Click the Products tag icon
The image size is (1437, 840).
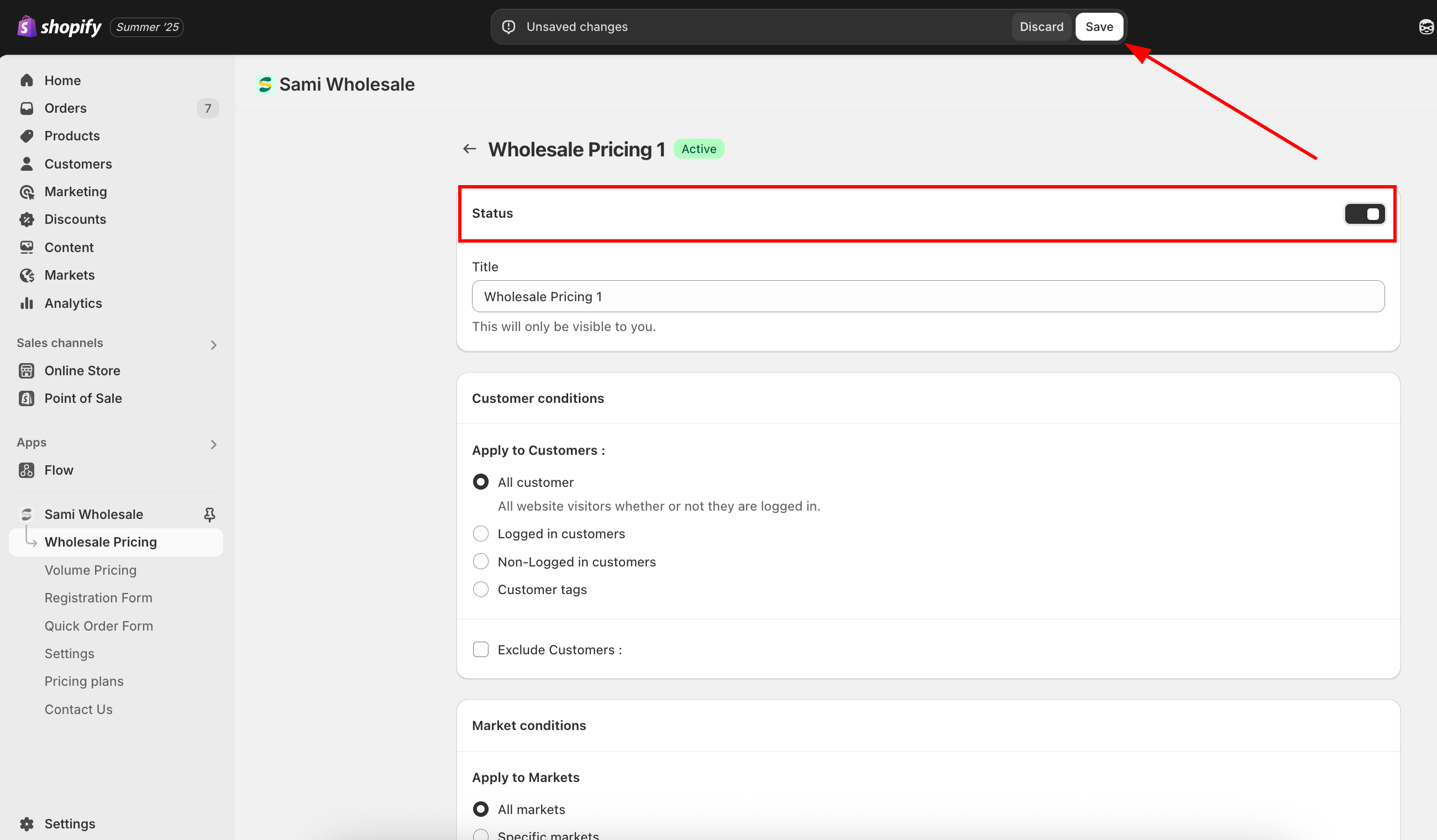pyautogui.click(x=26, y=136)
